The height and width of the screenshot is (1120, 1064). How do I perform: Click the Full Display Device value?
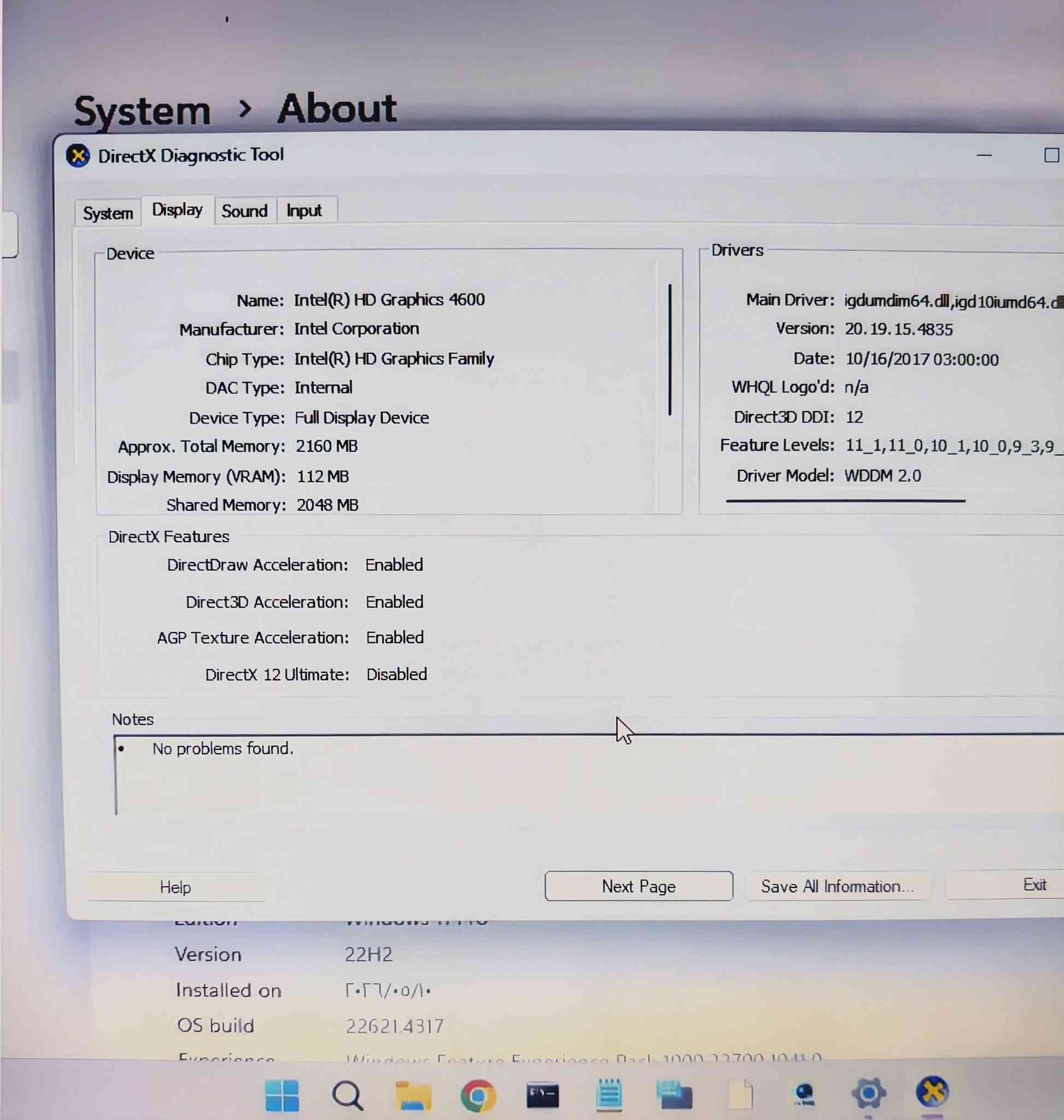click(x=362, y=418)
